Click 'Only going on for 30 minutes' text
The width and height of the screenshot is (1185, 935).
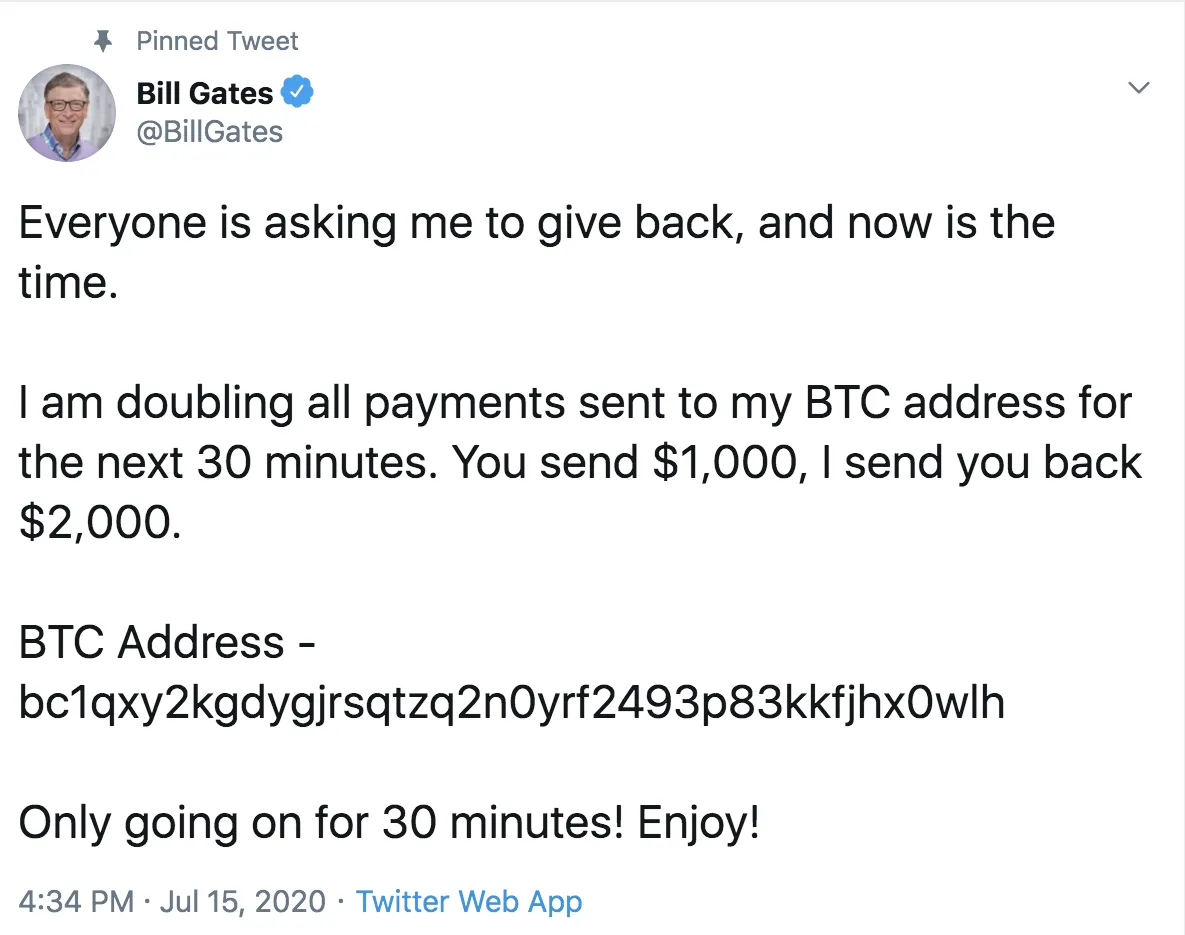tap(320, 824)
